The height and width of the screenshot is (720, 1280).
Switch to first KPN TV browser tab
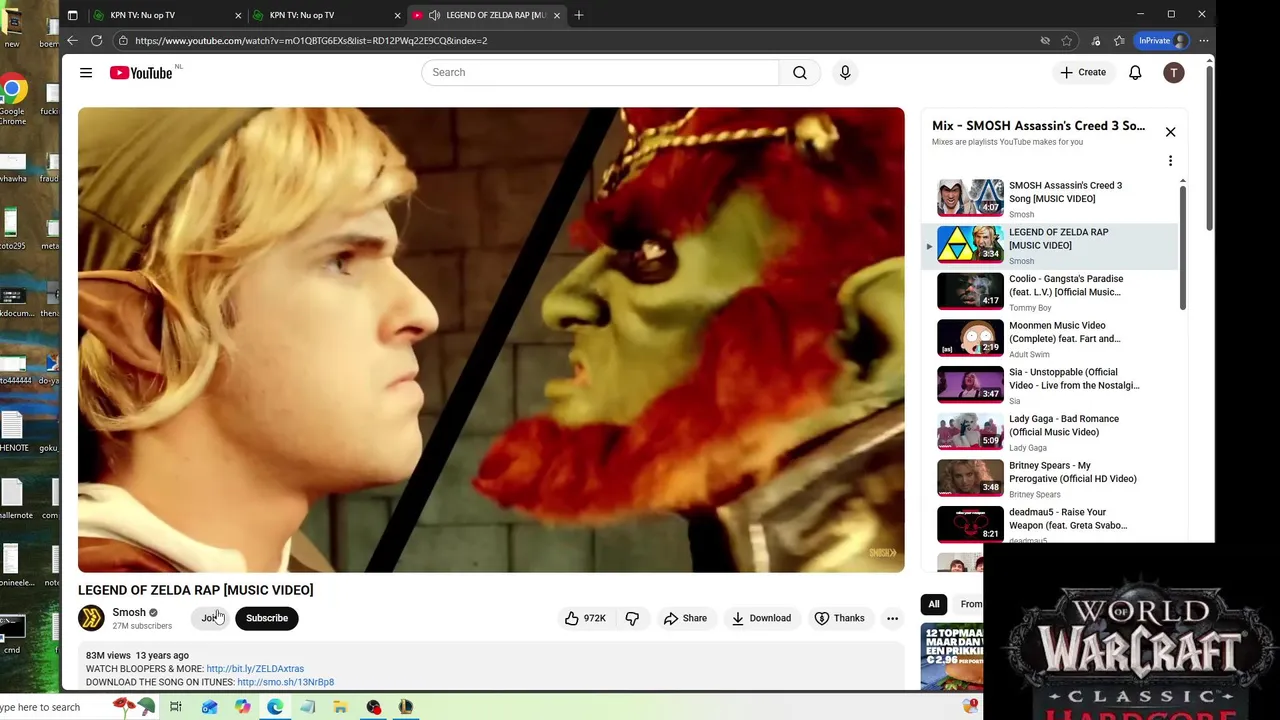pos(165,15)
